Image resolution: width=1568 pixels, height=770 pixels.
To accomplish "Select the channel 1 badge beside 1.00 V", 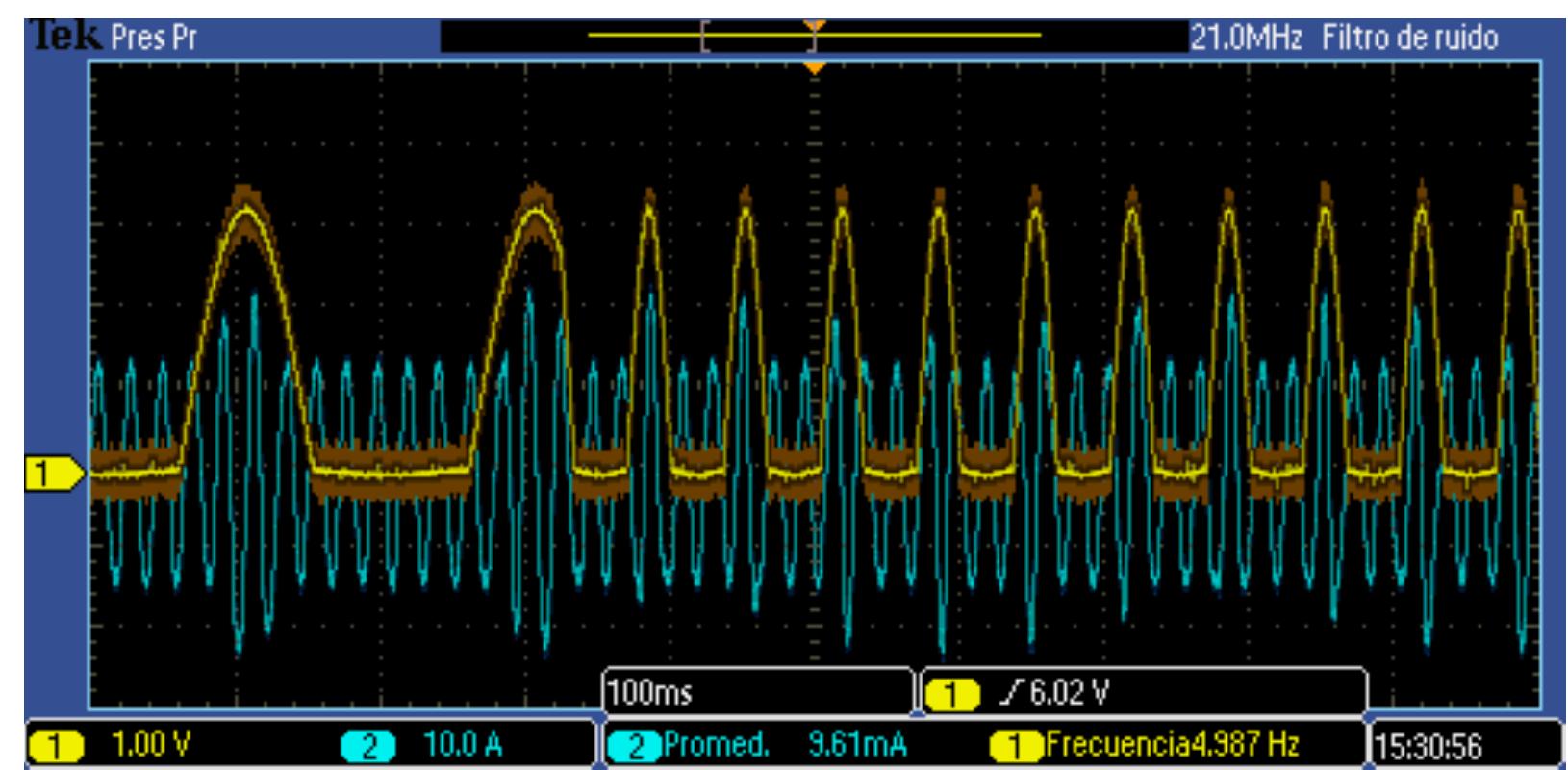I will coord(57,746).
